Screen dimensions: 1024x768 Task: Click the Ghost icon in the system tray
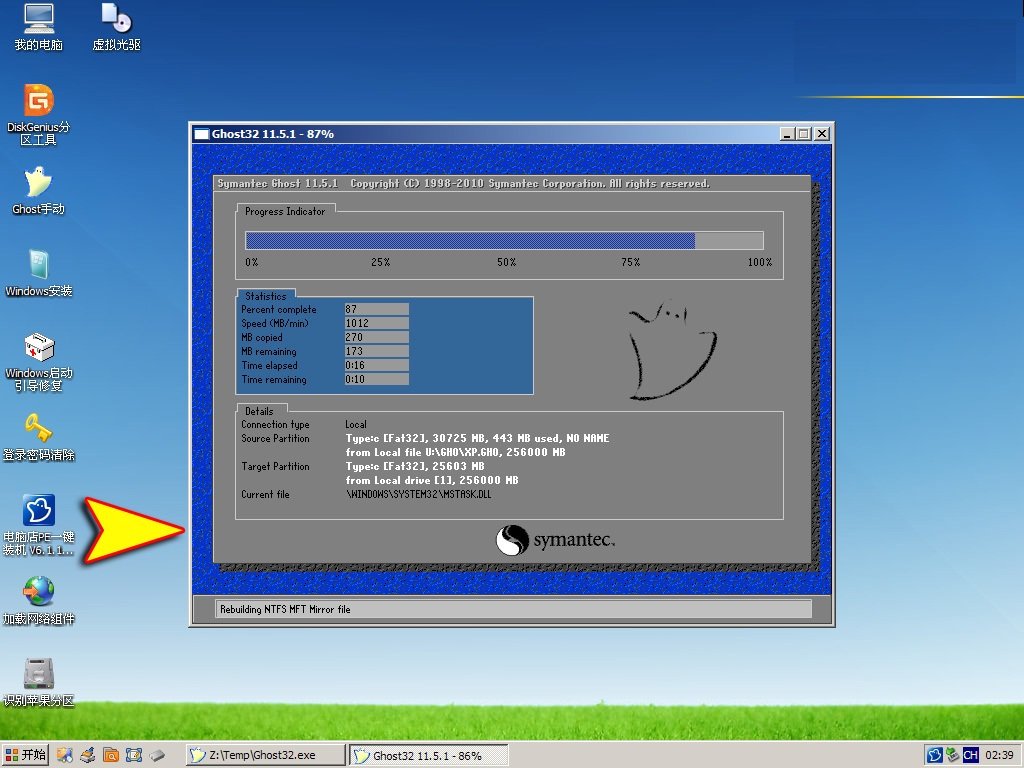pyautogui.click(x=935, y=755)
